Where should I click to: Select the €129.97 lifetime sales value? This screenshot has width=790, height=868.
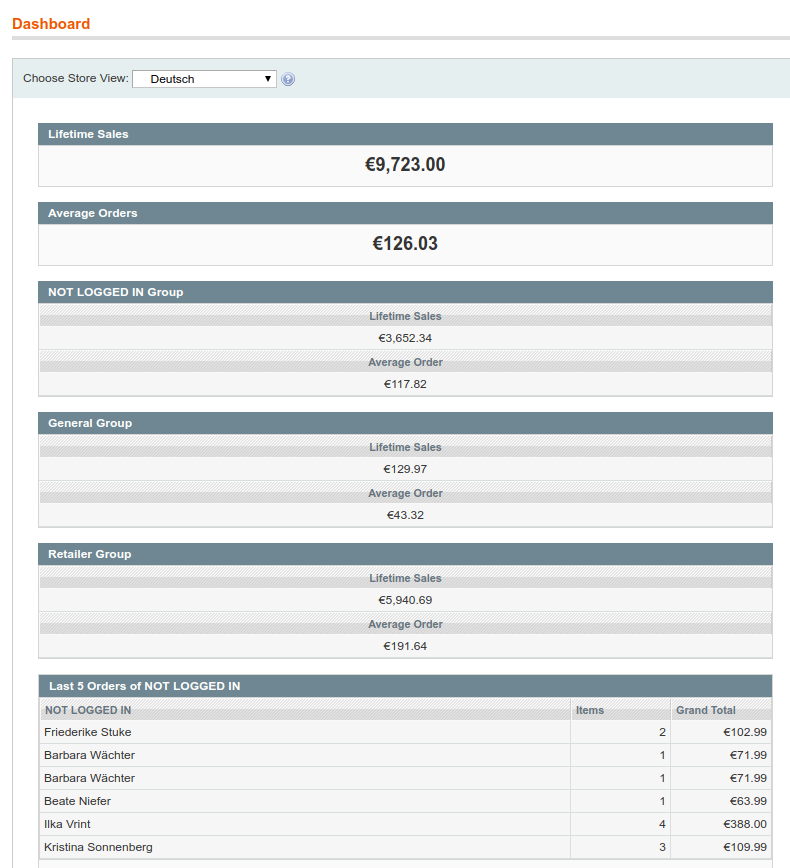(x=405, y=469)
